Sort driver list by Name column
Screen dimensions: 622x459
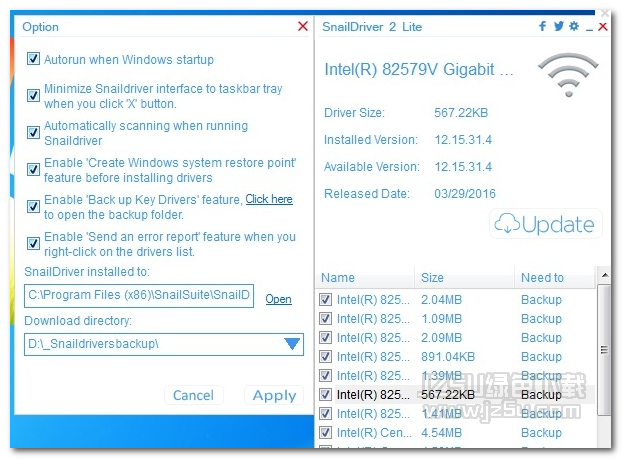pyautogui.click(x=365, y=277)
